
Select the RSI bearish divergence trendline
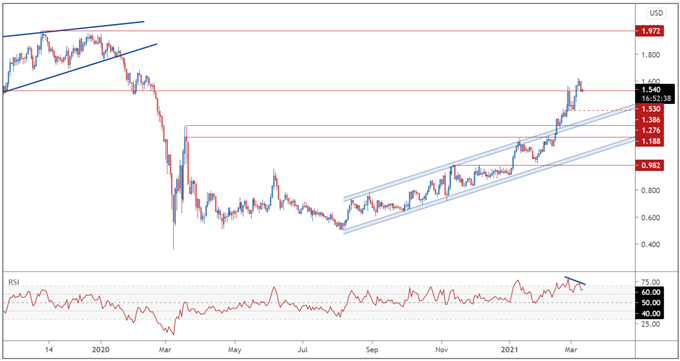[x=575, y=281]
